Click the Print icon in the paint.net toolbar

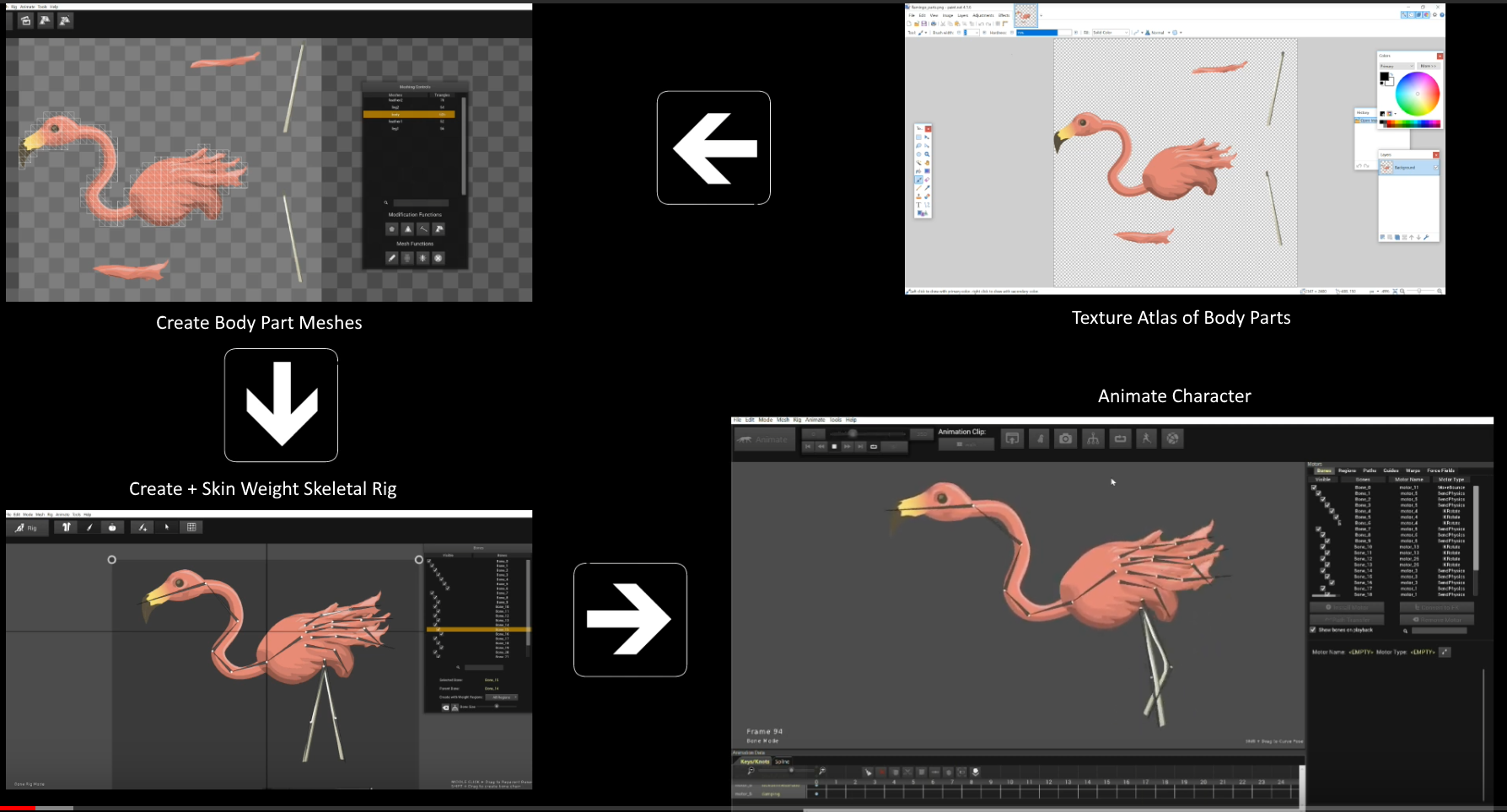(x=934, y=23)
